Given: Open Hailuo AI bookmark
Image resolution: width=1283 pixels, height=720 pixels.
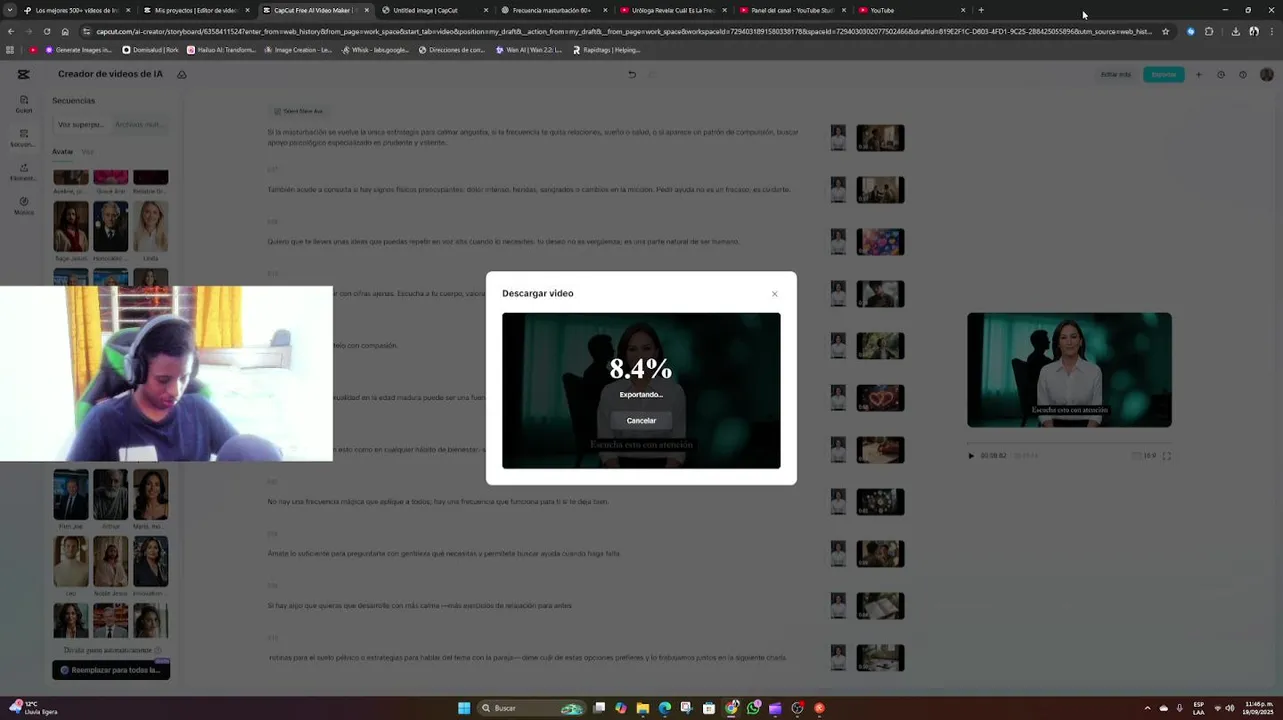Looking at the screenshot, I should pos(221,50).
